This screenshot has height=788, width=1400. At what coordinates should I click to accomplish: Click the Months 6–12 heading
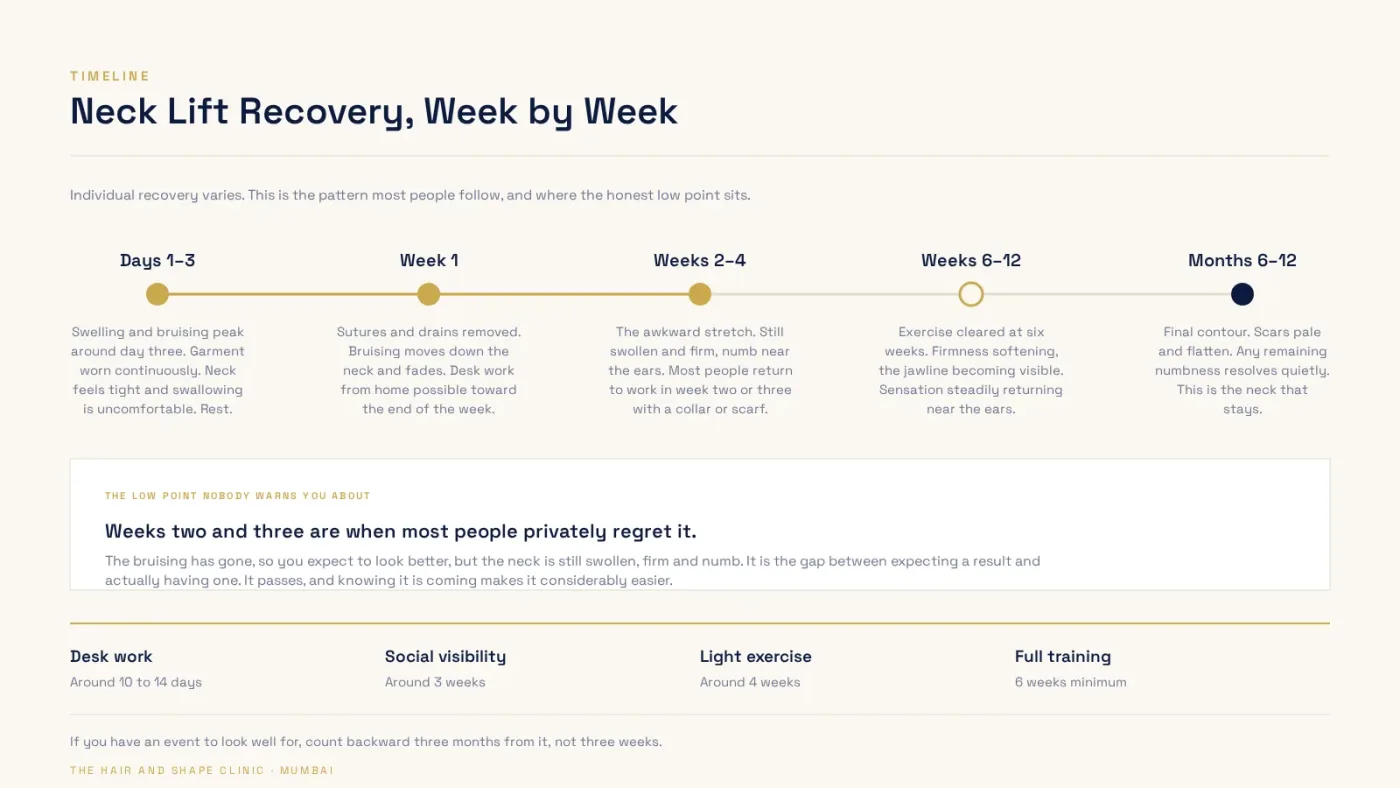click(1242, 260)
